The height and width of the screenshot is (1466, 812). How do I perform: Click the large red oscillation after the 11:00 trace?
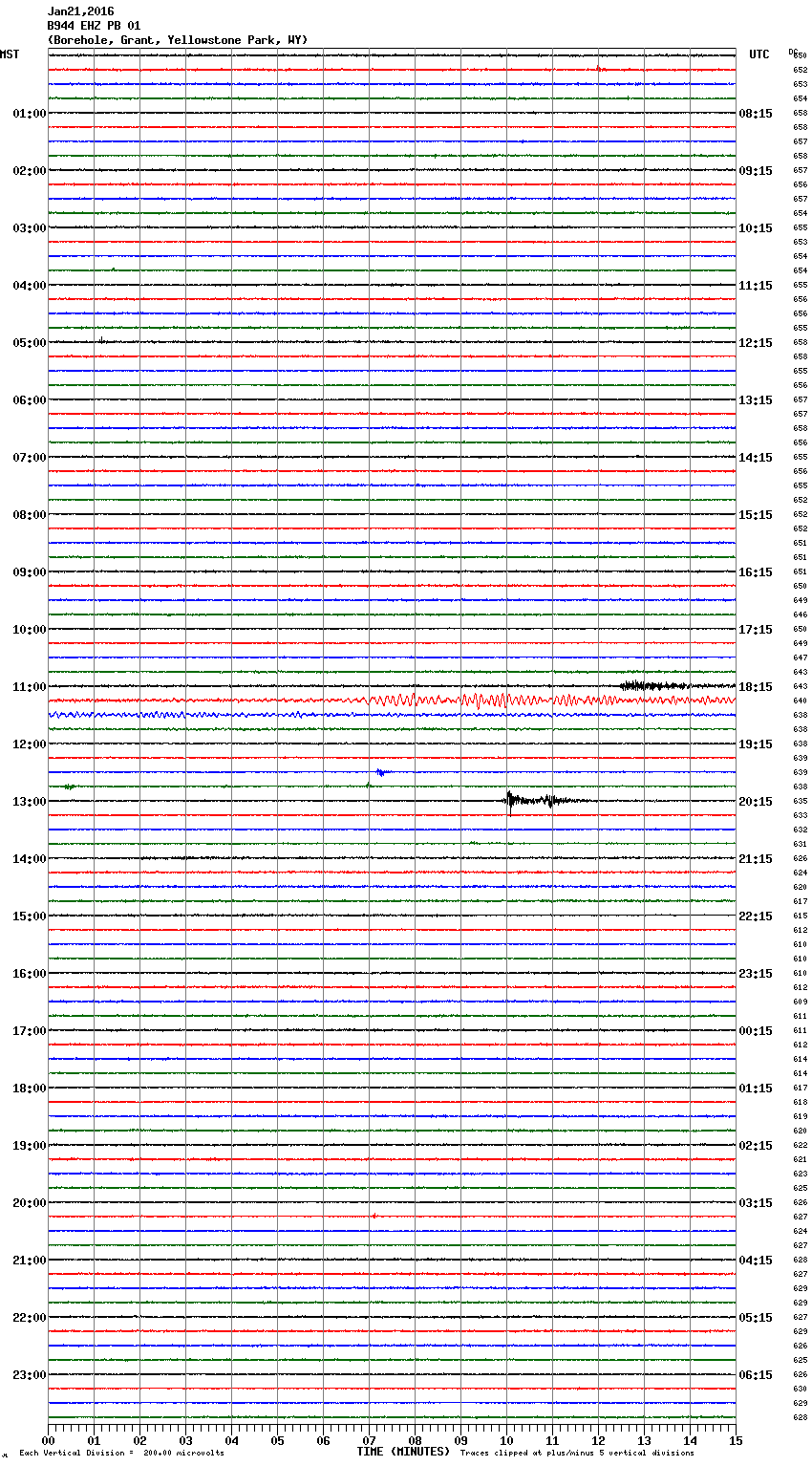coord(545,701)
